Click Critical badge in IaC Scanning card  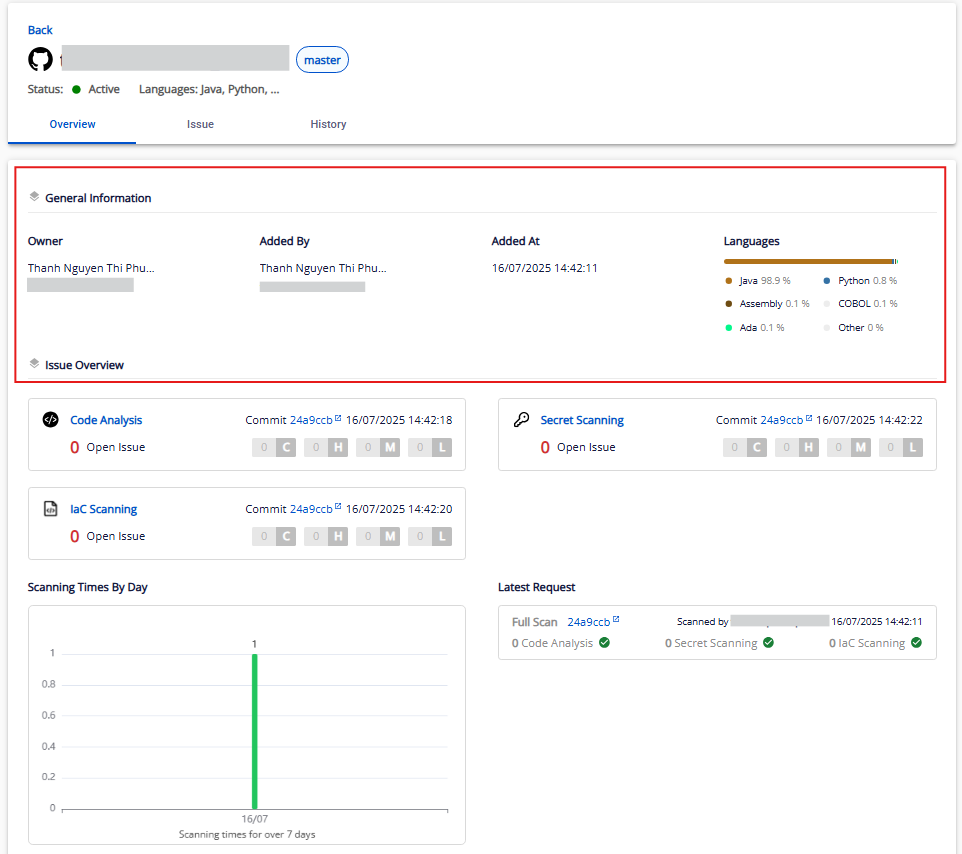pos(274,536)
